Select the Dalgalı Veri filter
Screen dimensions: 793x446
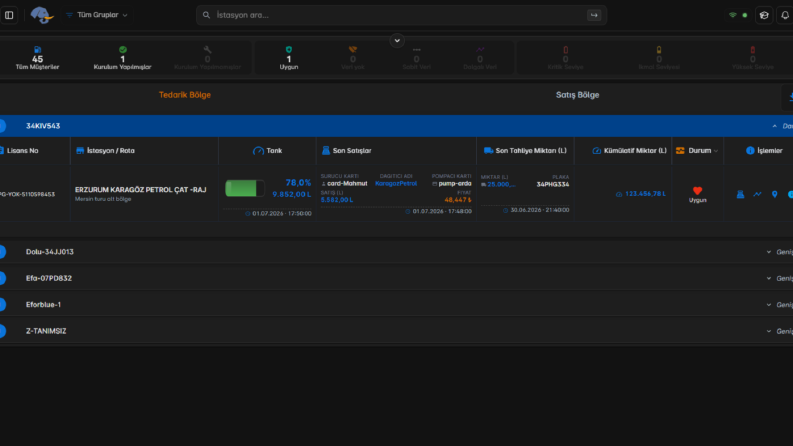480,58
